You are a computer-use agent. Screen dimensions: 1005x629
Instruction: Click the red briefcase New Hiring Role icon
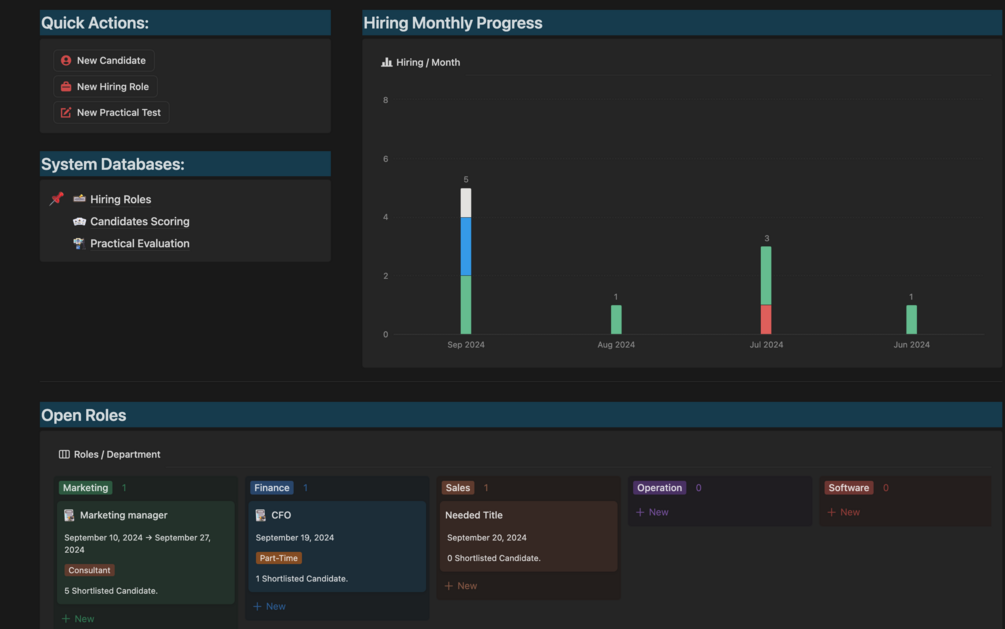point(65,87)
